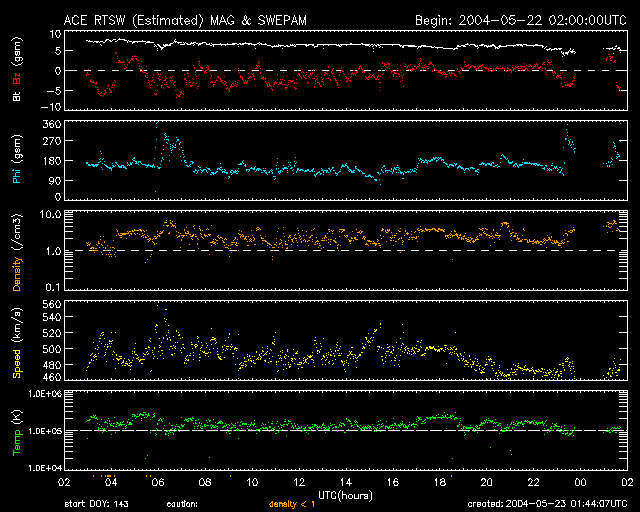Viewport: 640px width, 512px height.
Task: Click the '180' tick label on the Phi plot
Action: click(x=52, y=161)
